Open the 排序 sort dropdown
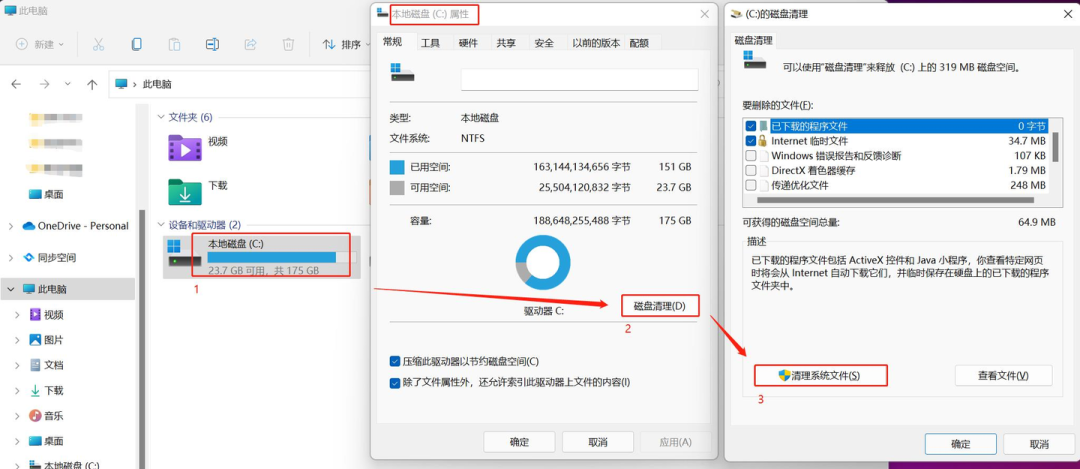The height and width of the screenshot is (469, 1080). pyautogui.click(x=346, y=44)
